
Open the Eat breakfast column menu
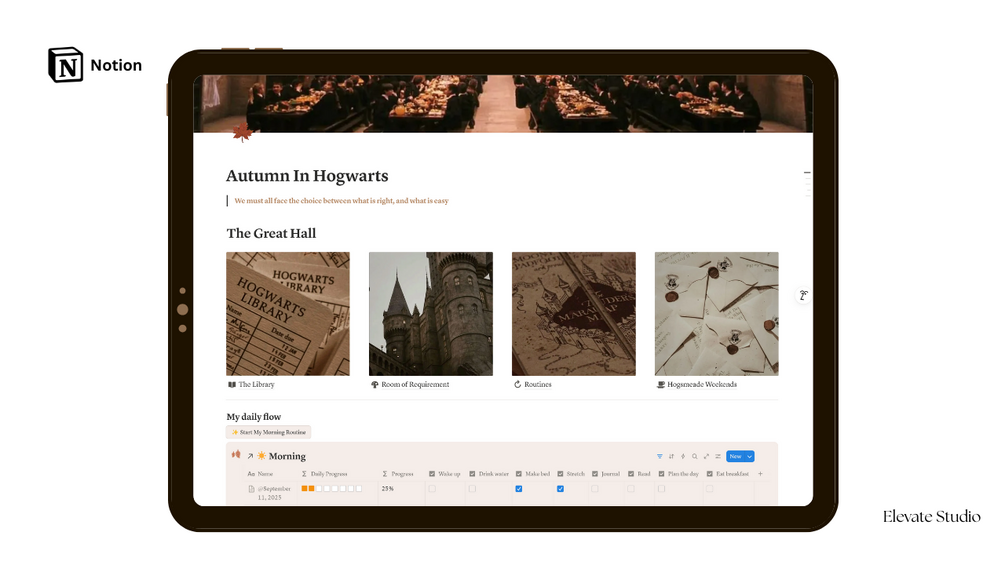pyautogui.click(x=728, y=474)
